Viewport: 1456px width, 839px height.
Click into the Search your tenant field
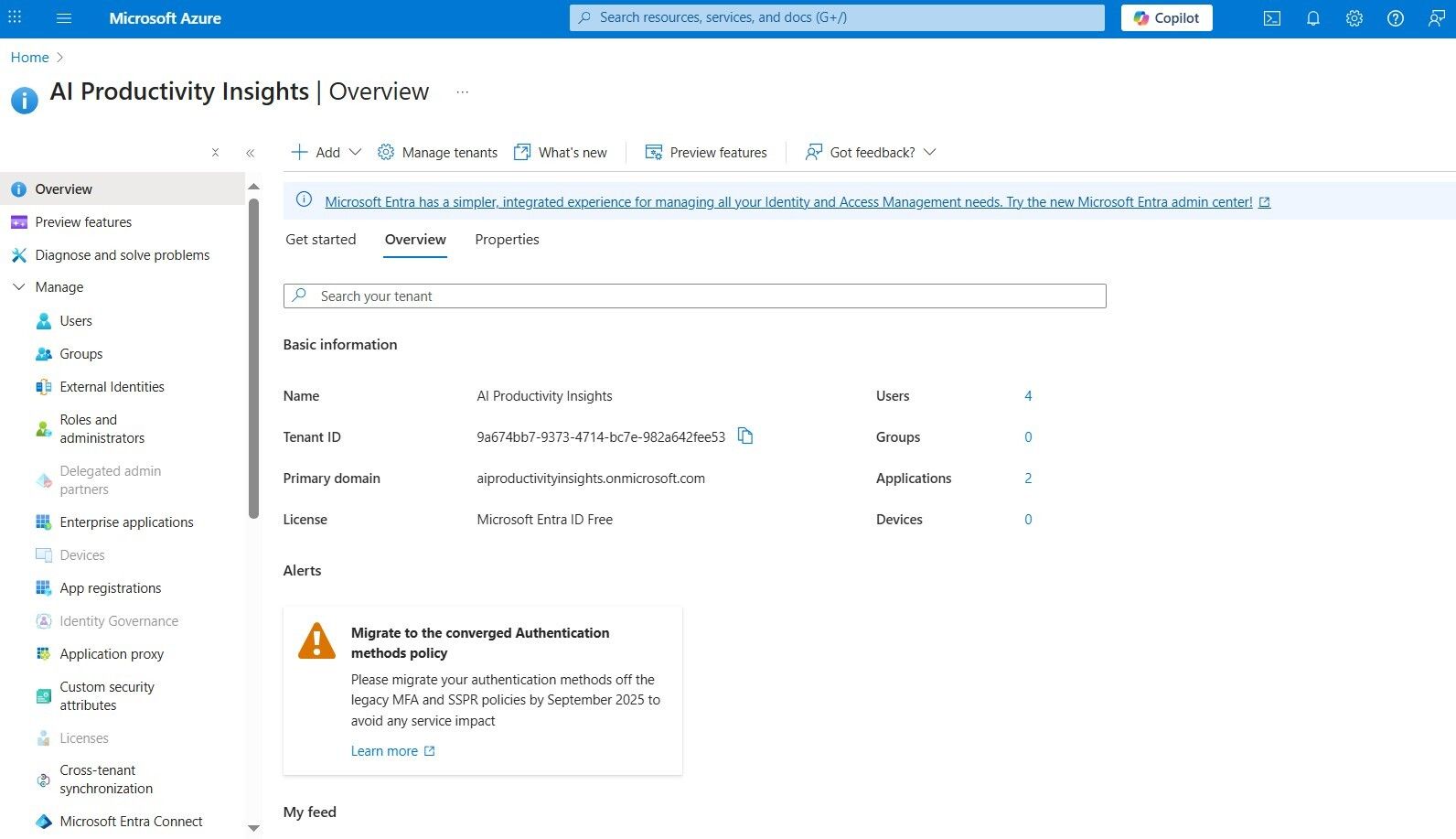click(x=695, y=296)
